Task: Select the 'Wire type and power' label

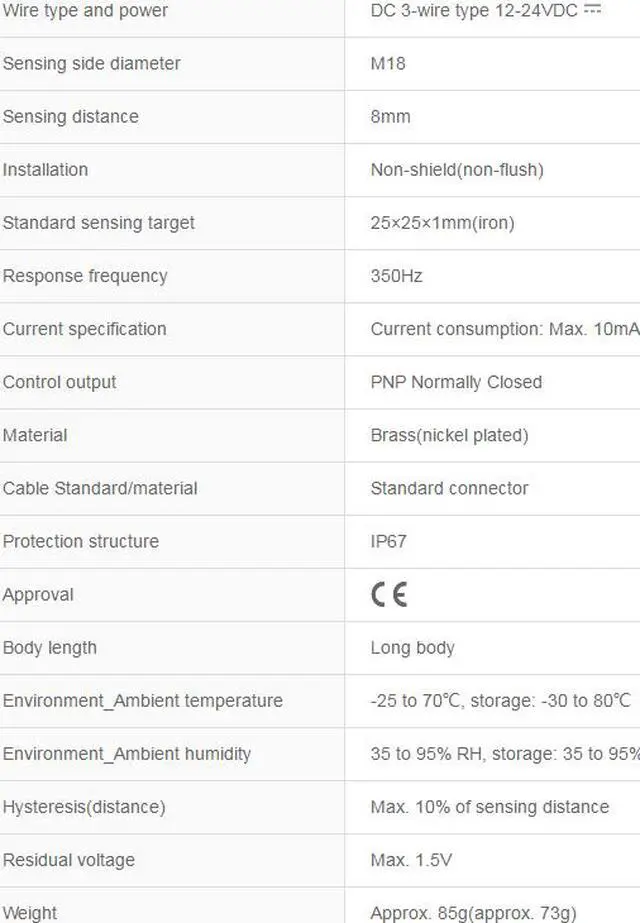Action: point(85,10)
